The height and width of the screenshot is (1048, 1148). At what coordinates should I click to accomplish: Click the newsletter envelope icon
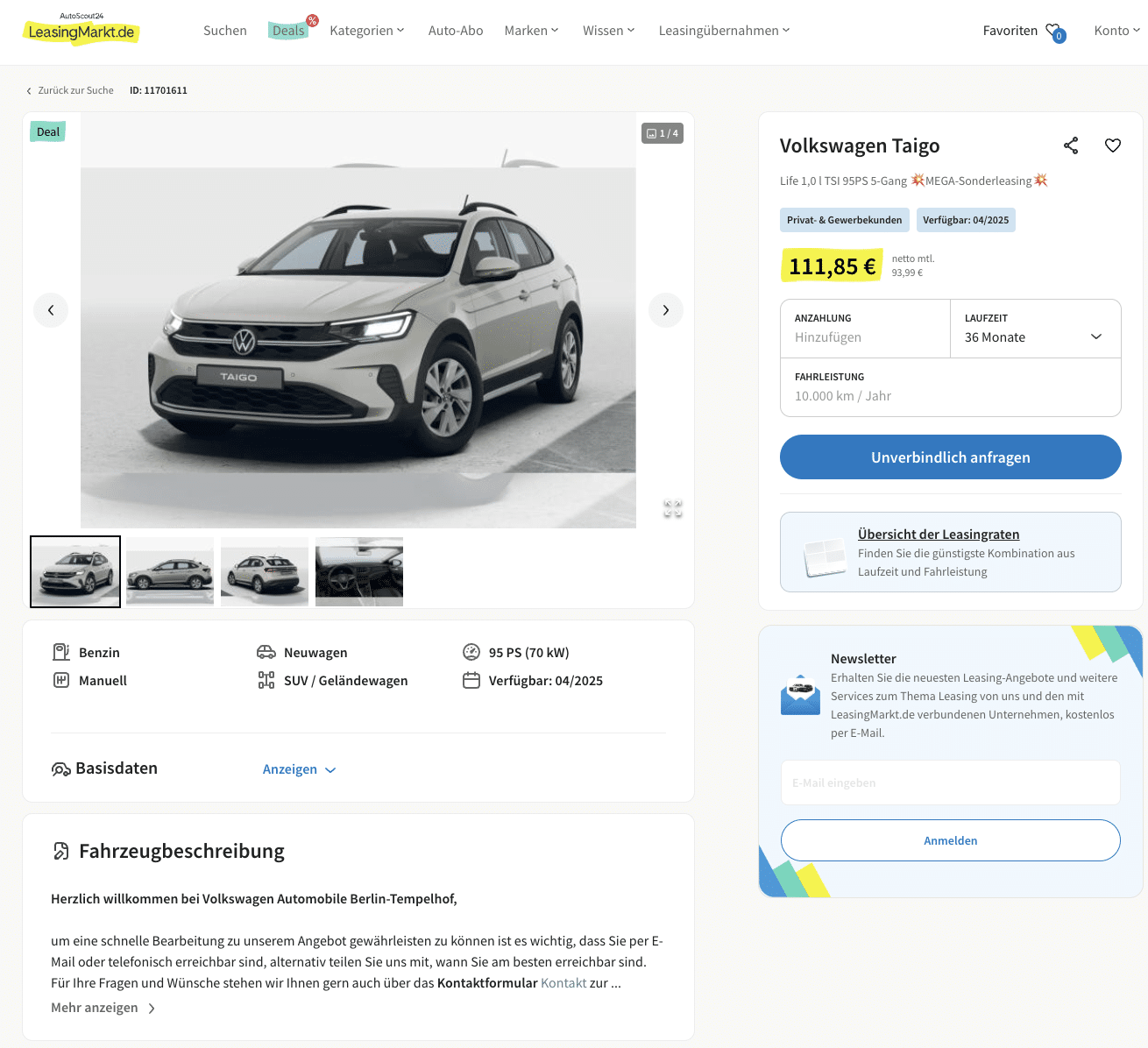800,695
